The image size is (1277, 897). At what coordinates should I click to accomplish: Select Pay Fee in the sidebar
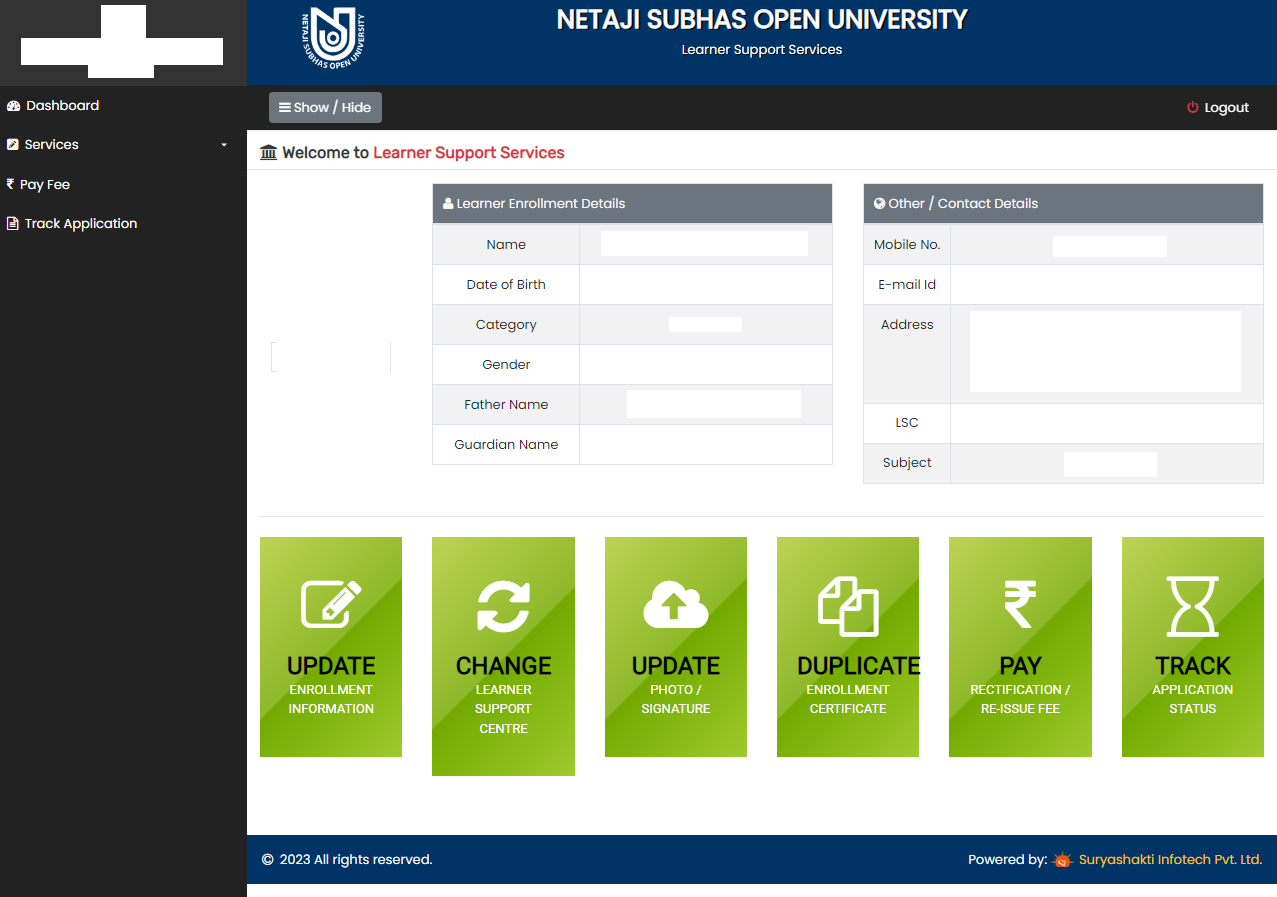(x=123, y=184)
